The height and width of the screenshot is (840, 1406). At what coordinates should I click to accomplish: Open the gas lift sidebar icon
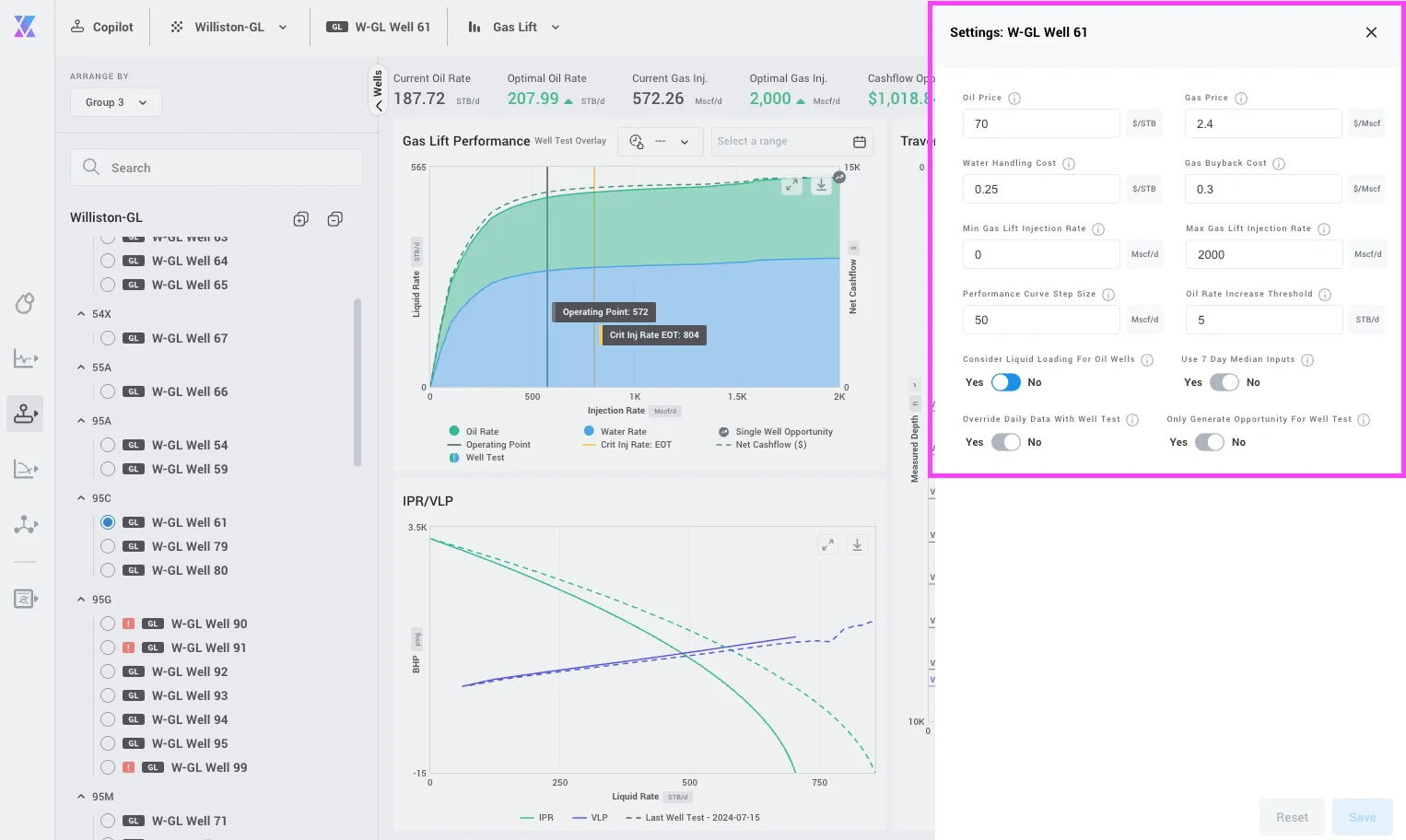25,414
